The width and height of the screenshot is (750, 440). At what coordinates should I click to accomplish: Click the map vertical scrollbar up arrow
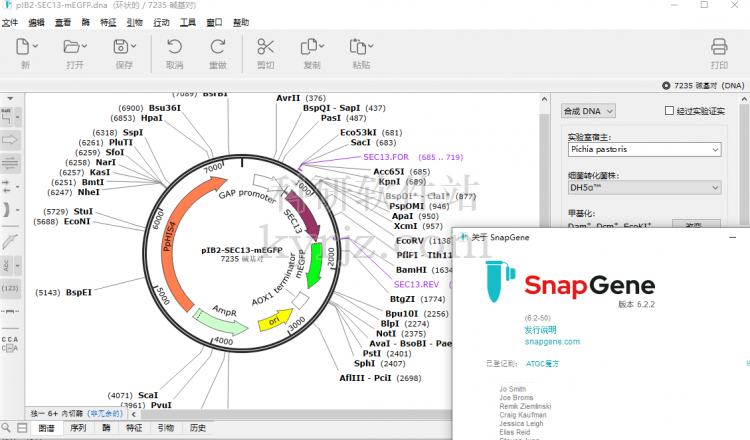[544, 99]
